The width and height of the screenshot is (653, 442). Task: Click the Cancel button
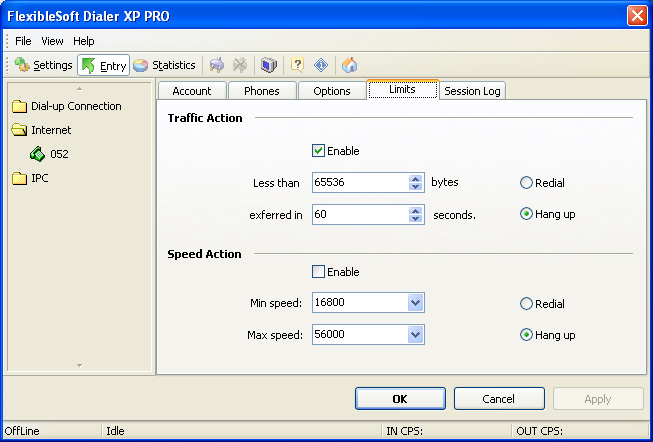pyautogui.click(x=499, y=399)
